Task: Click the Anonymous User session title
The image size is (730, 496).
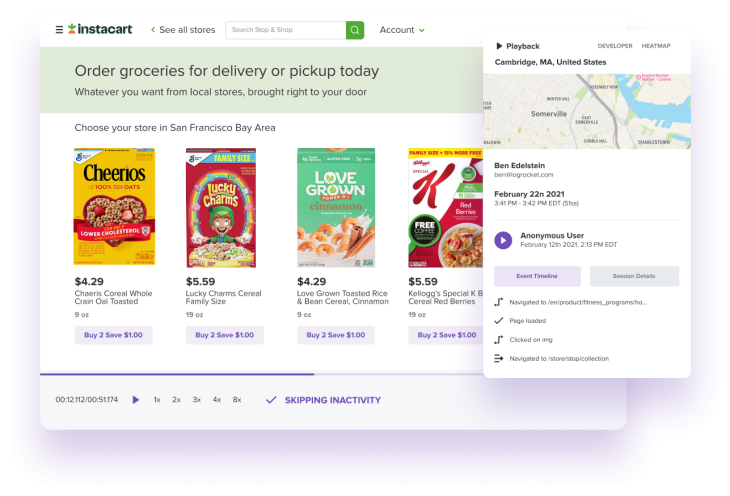Action: pyautogui.click(x=552, y=235)
